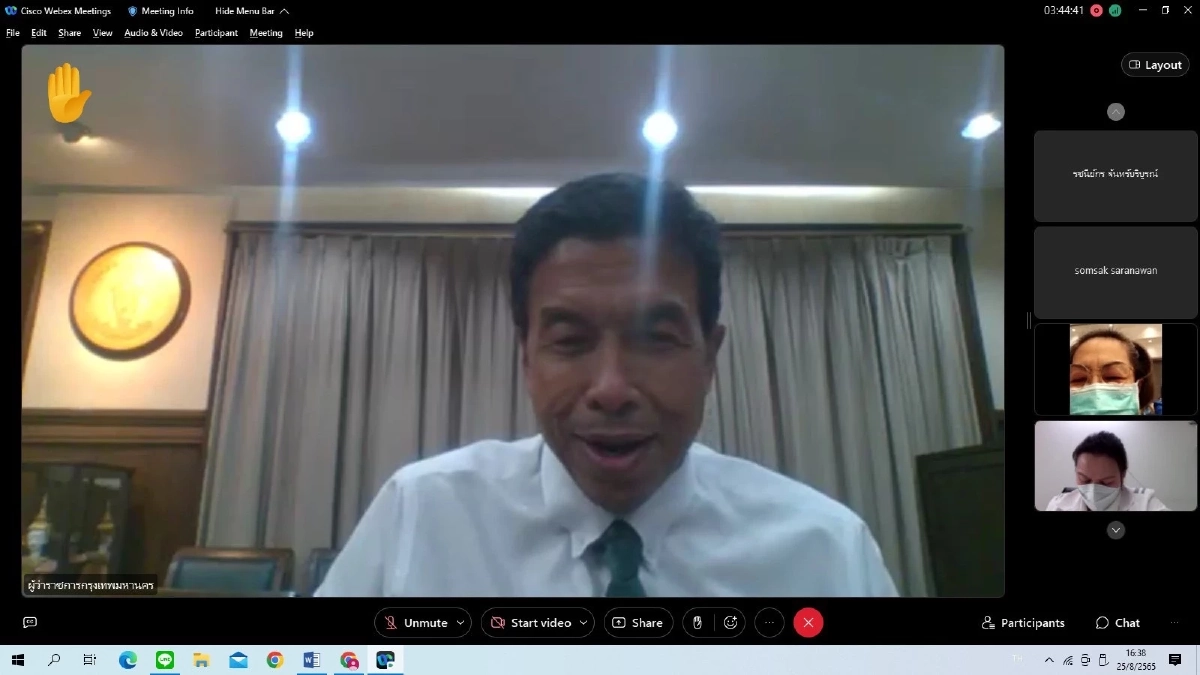Click the Share content button
1200x675 pixels.
tap(638, 623)
